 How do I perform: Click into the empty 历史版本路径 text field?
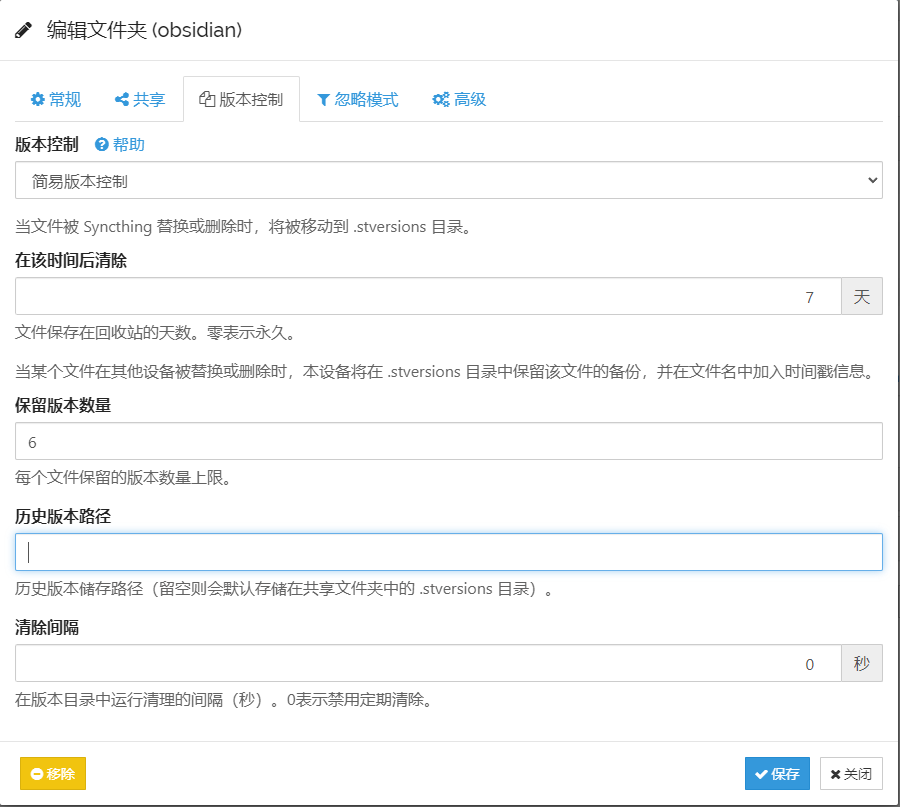pos(448,552)
